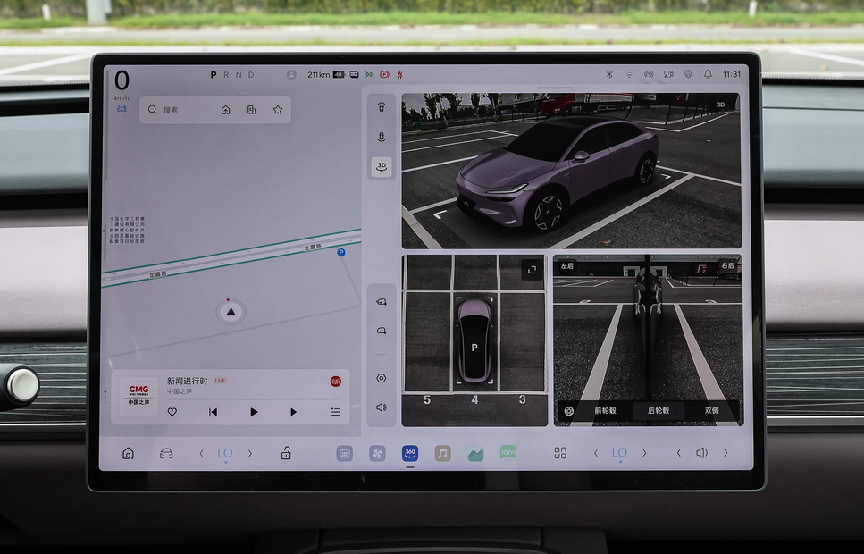Open the user profile avatar icon
This screenshot has width=864, height=554.
pos(292,74)
